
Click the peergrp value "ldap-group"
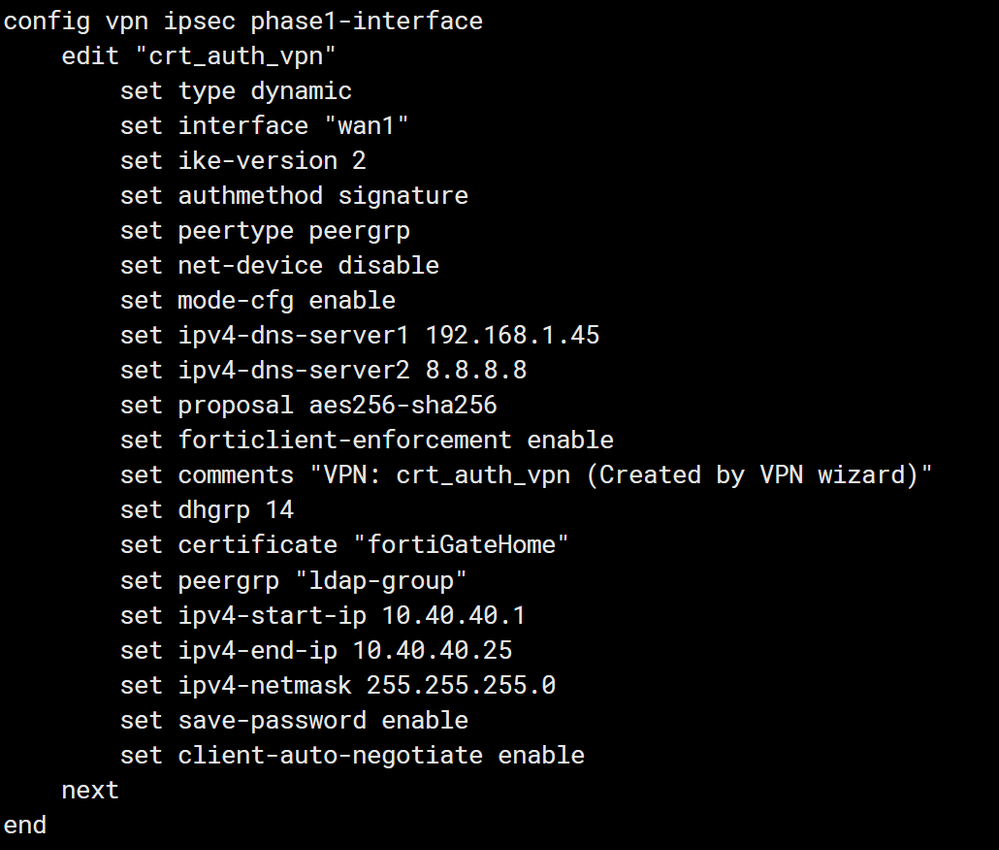coord(403,581)
